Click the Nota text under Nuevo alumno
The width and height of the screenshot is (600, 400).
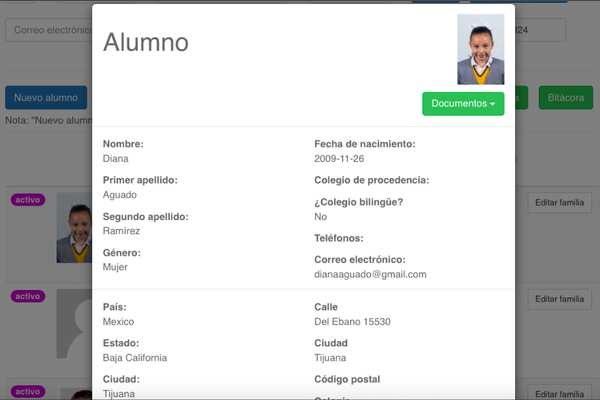click(47, 120)
